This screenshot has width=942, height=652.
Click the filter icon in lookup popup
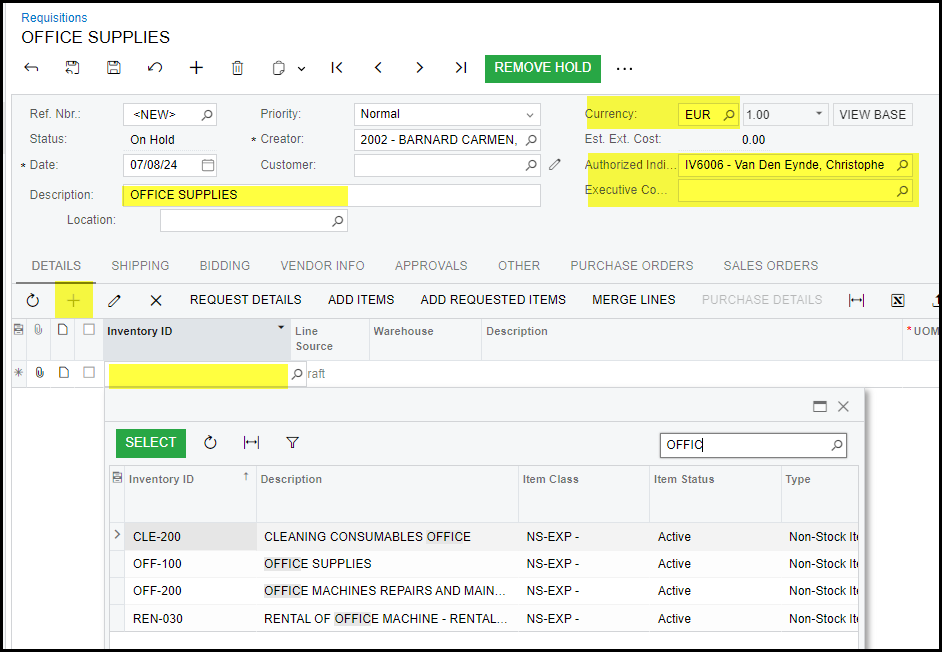tap(292, 443)
